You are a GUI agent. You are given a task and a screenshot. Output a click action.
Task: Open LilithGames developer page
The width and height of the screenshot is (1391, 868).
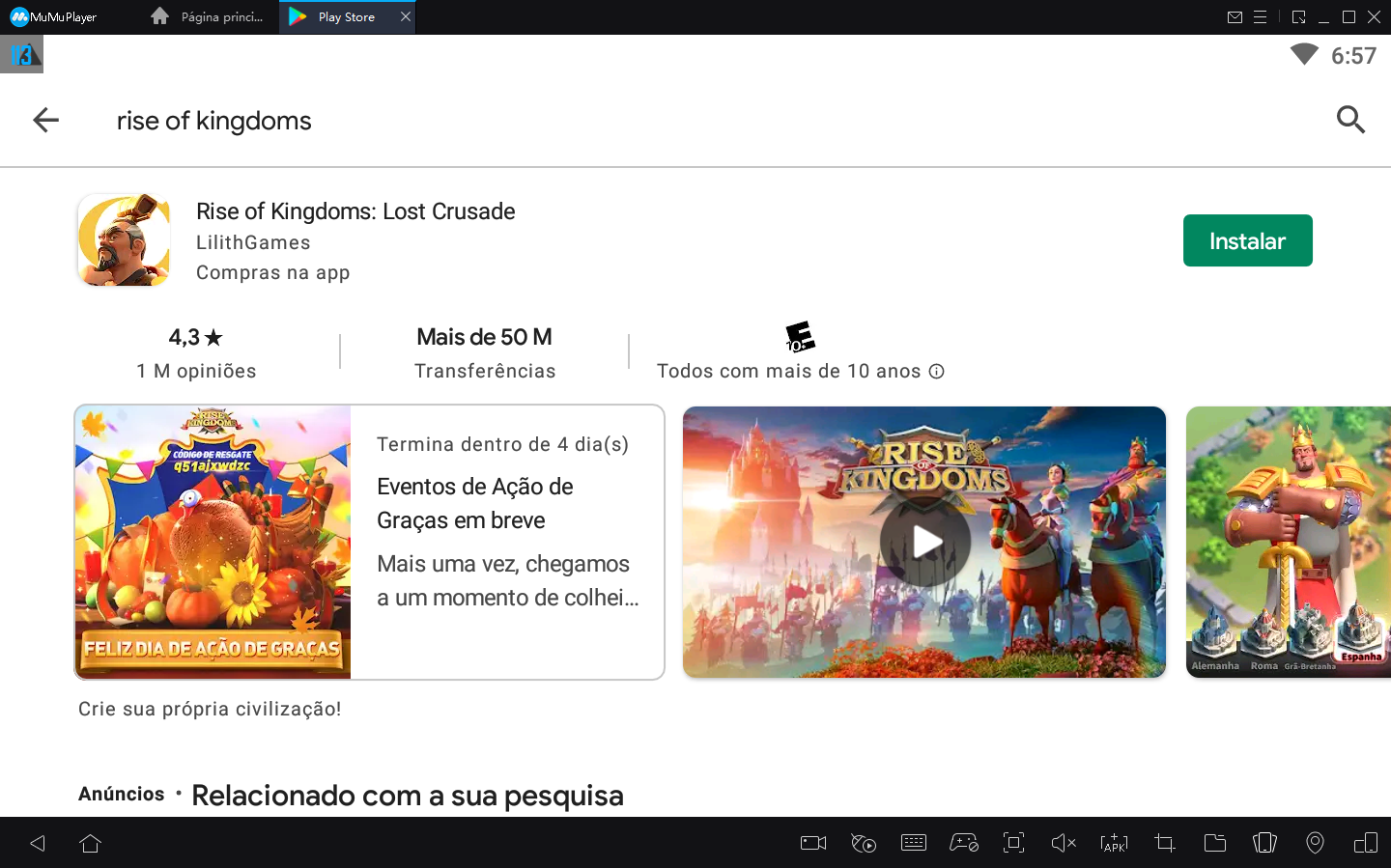[x=254, y=242]
